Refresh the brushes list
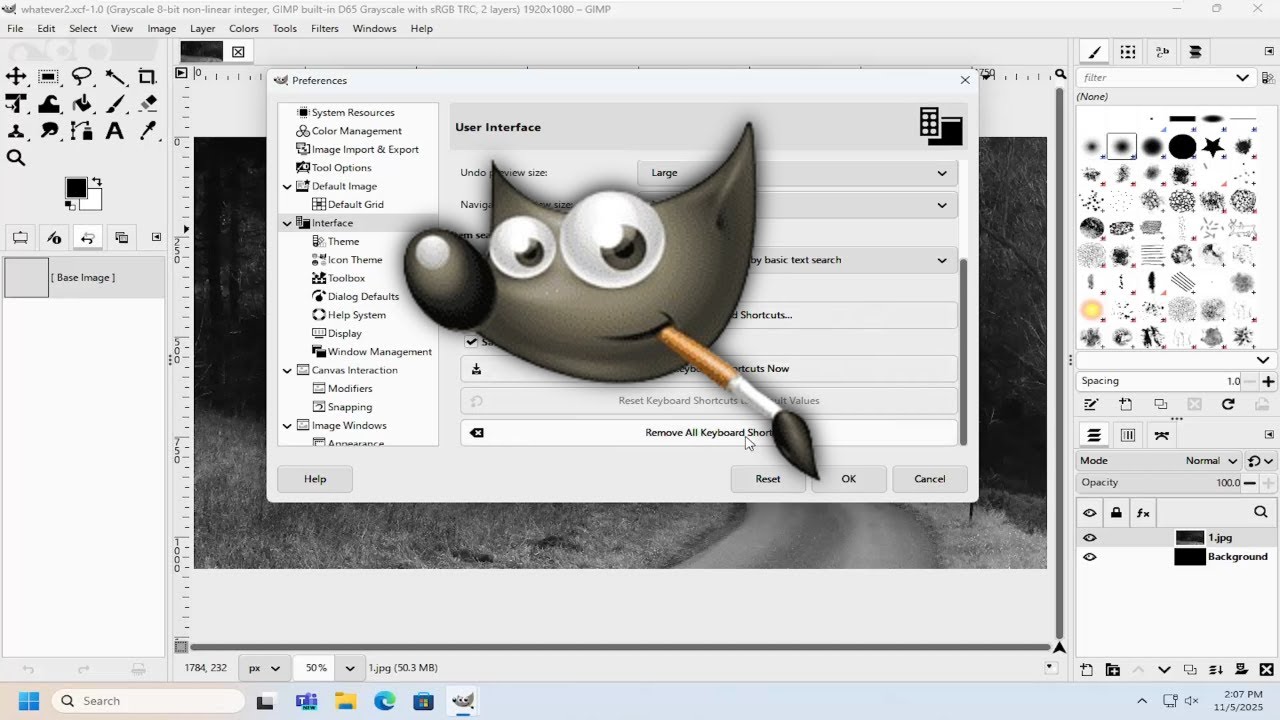 [x=1228, y=404]
